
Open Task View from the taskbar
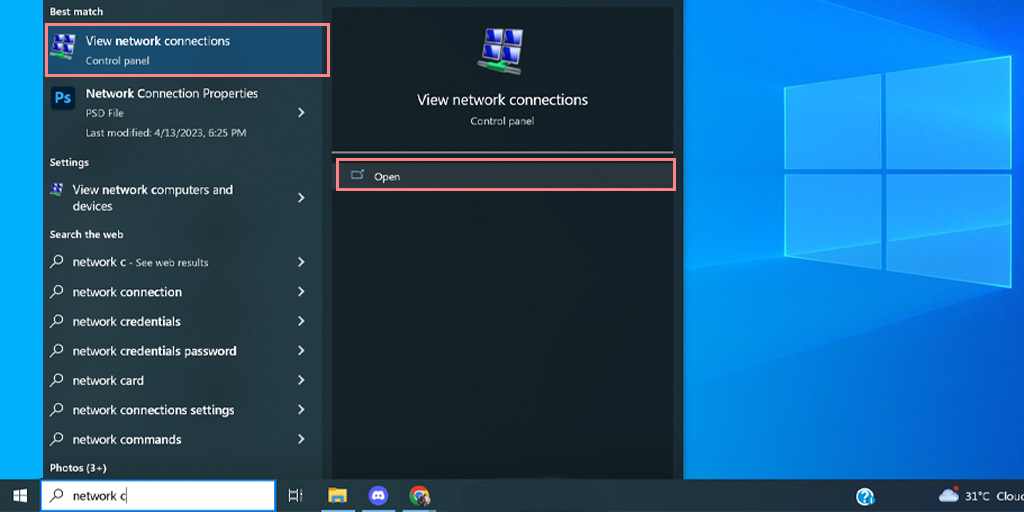click(x=295, y=495)
